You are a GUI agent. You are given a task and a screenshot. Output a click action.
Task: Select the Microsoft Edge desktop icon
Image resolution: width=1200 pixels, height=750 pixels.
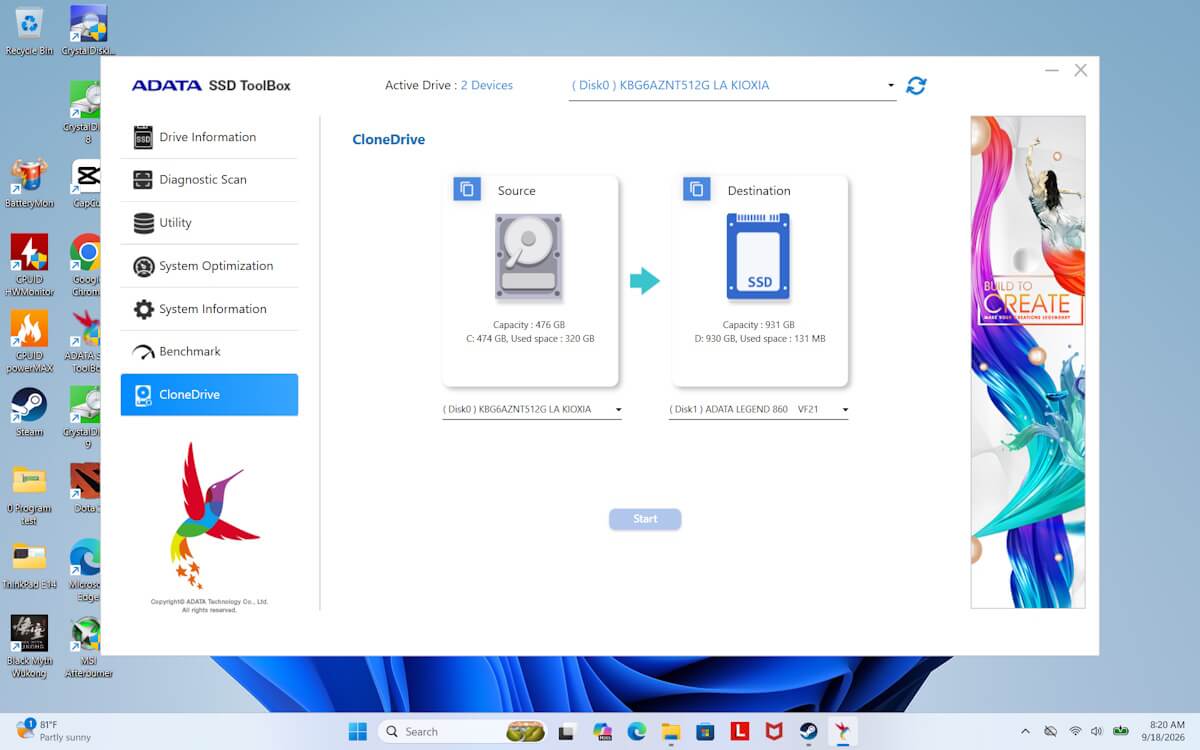point(87,570)
